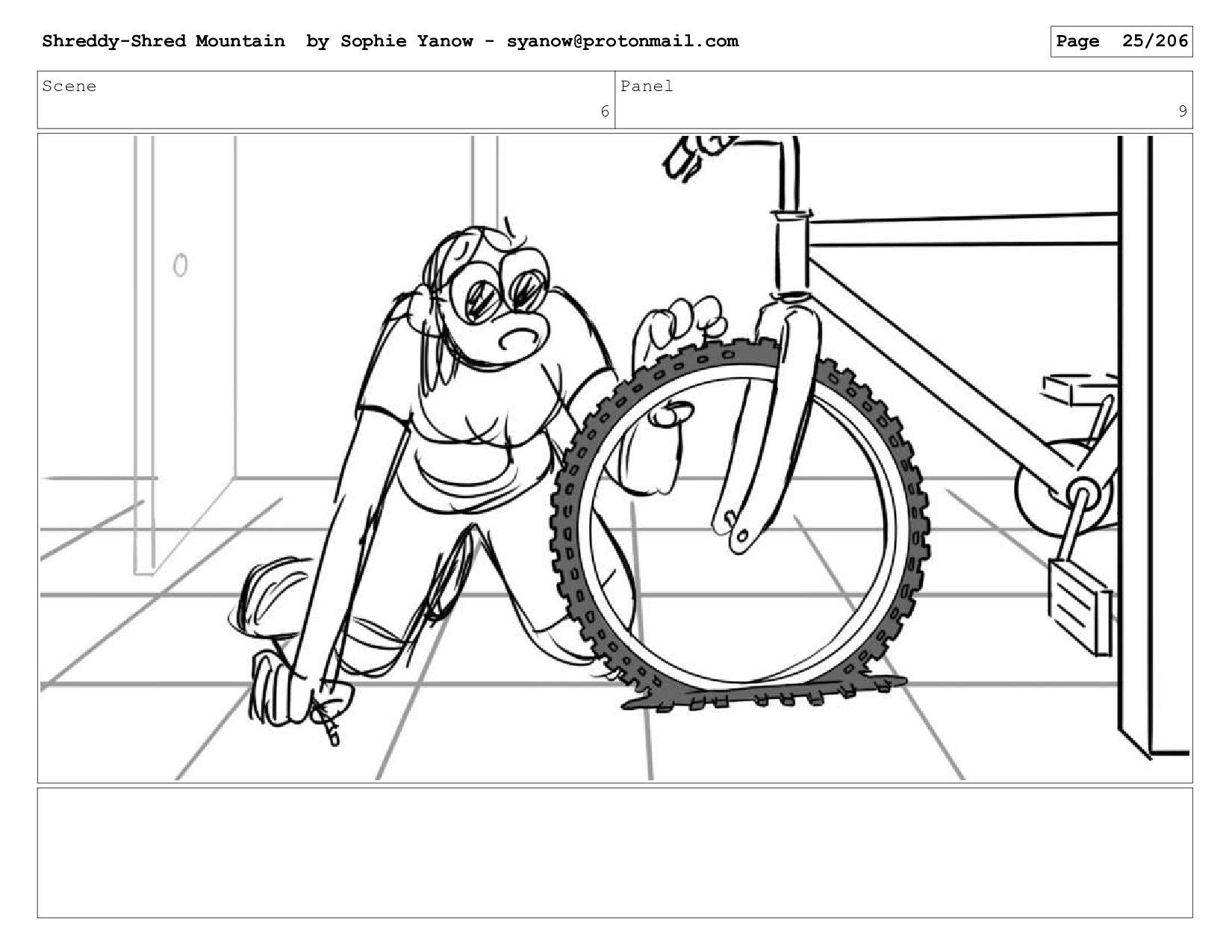This screenshot has width=1232, height=952.
Task: Click the storyboard drawing of the bike
Action: [x=615, y=458]
